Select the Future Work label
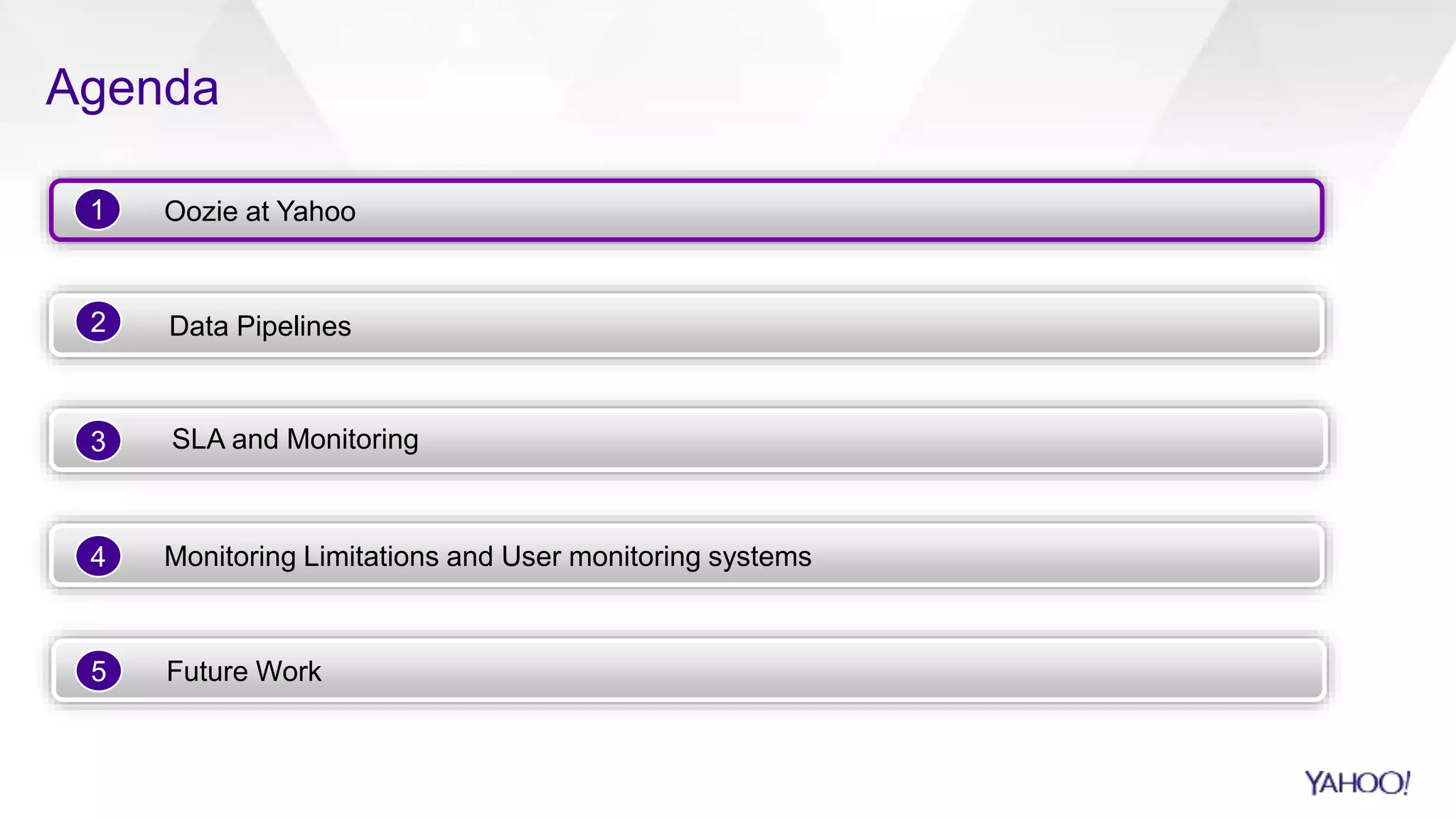Image resolution: width=1456 pixels, height=819 pixels. pos(244,671)
